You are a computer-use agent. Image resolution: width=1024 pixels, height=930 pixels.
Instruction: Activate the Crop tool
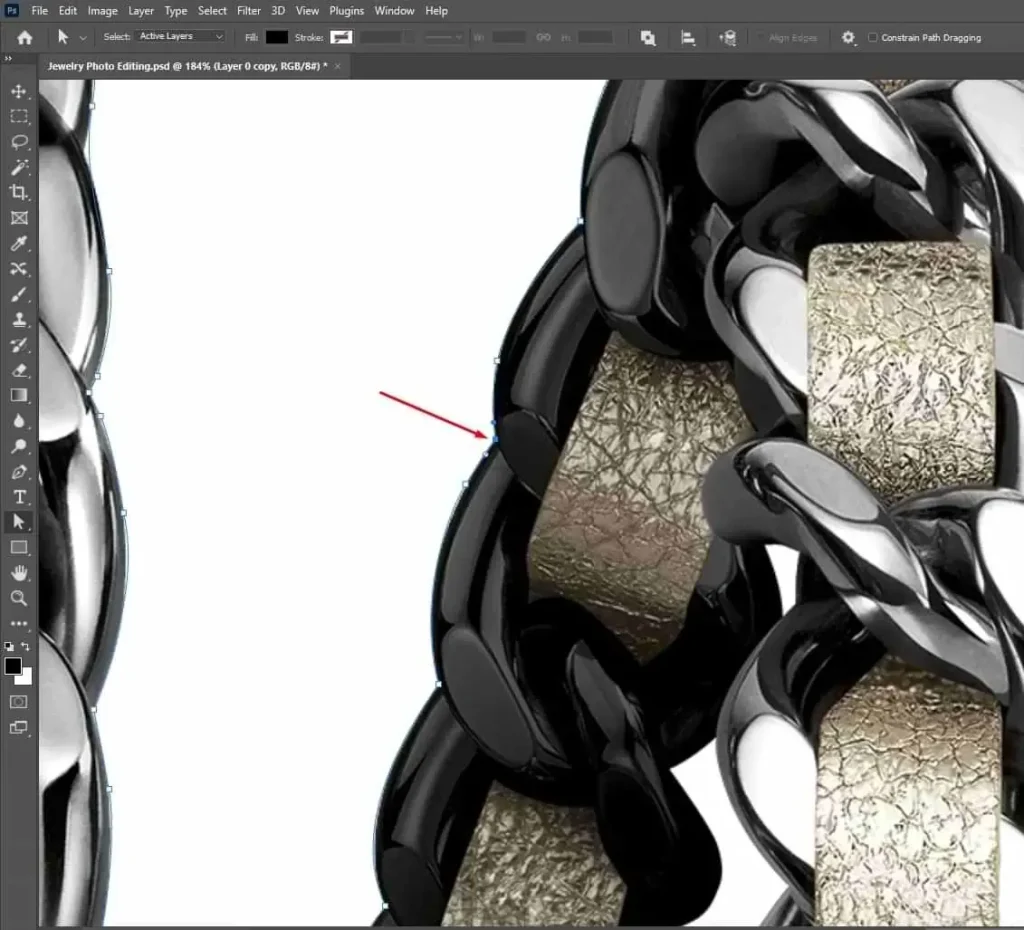[x=19, y=193]
